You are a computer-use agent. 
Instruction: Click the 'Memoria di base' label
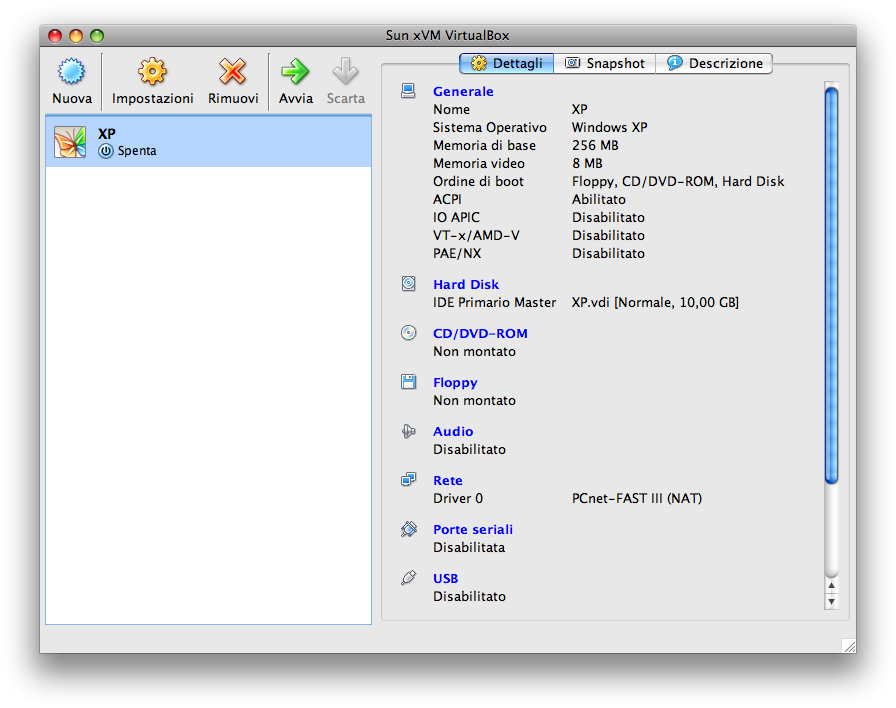click(x=484, y=146)
